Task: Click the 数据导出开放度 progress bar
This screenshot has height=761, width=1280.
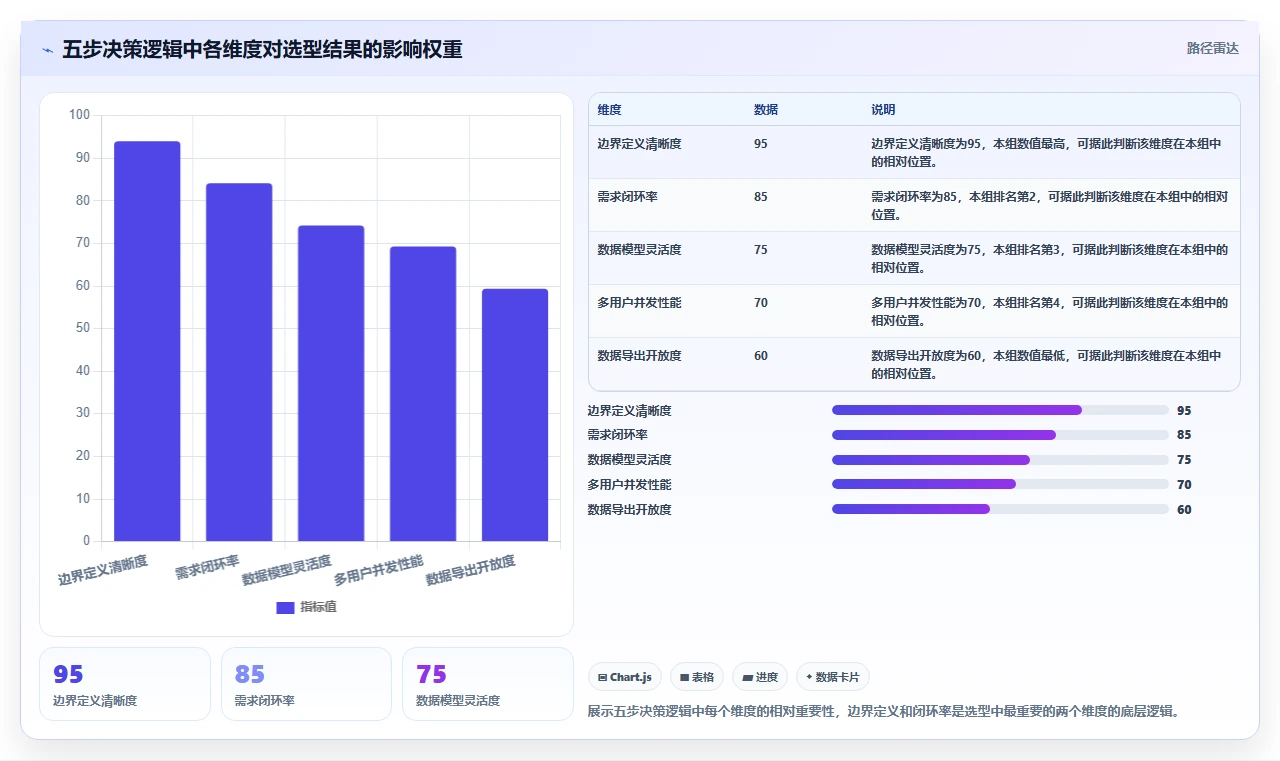Action: 1000,509
